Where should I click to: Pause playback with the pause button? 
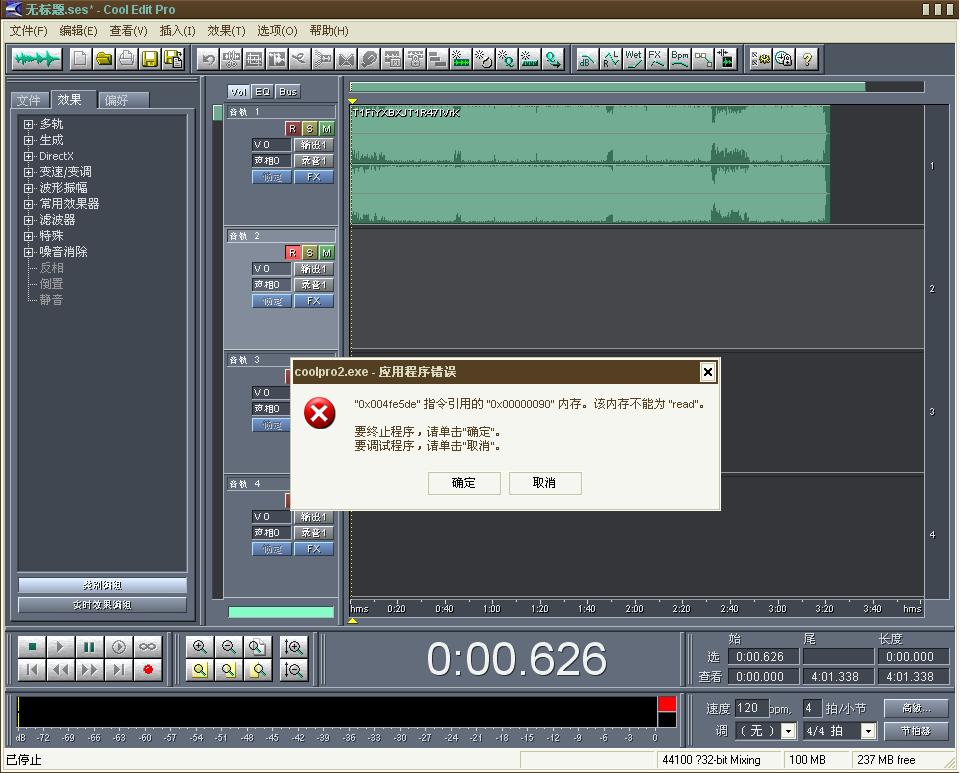pyautogui.click(x=89, y=647)
